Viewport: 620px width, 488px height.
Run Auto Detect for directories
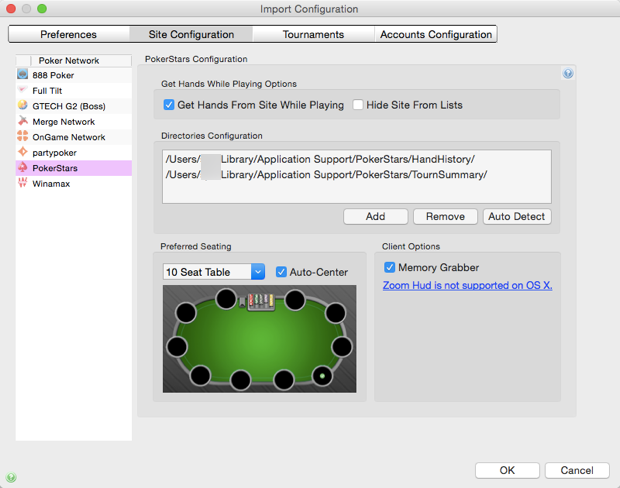pyautogui.click(x=517, y=217)
